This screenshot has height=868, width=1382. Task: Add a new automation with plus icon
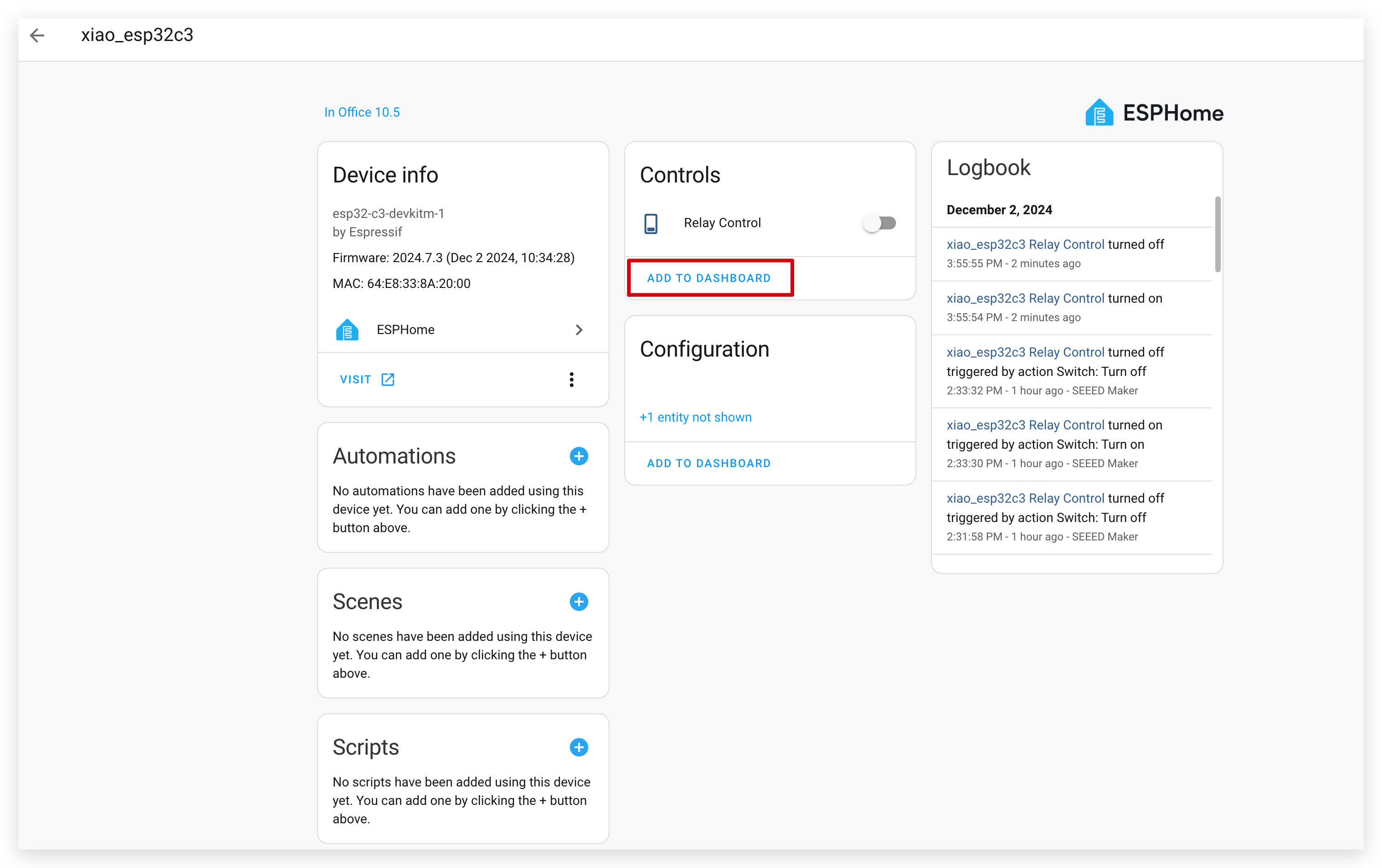579,457
